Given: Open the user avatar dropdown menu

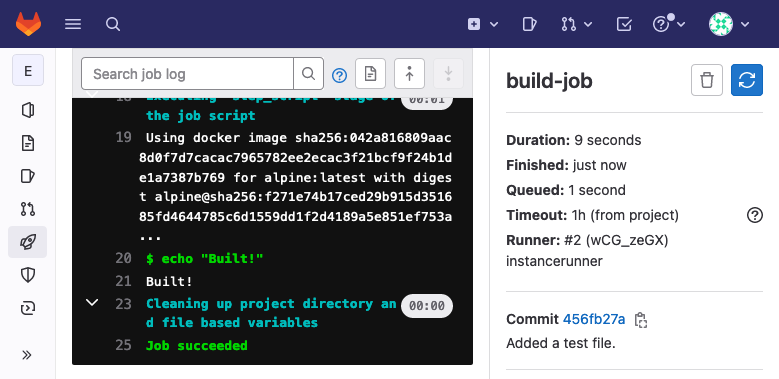Looking at the screenshot, I should tap(729, 24).
